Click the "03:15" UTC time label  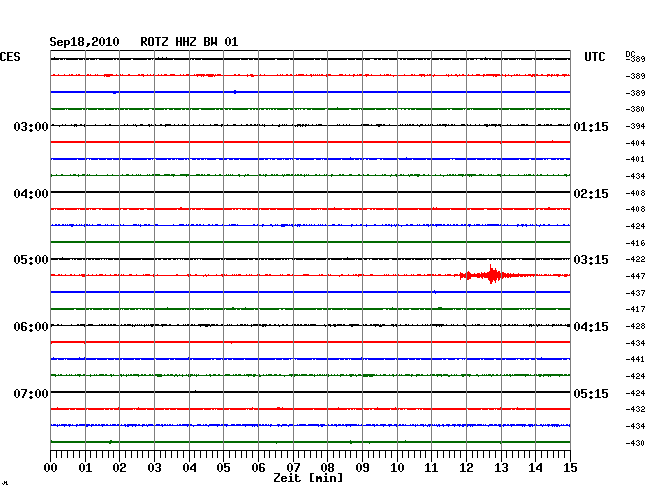point(591,260)
